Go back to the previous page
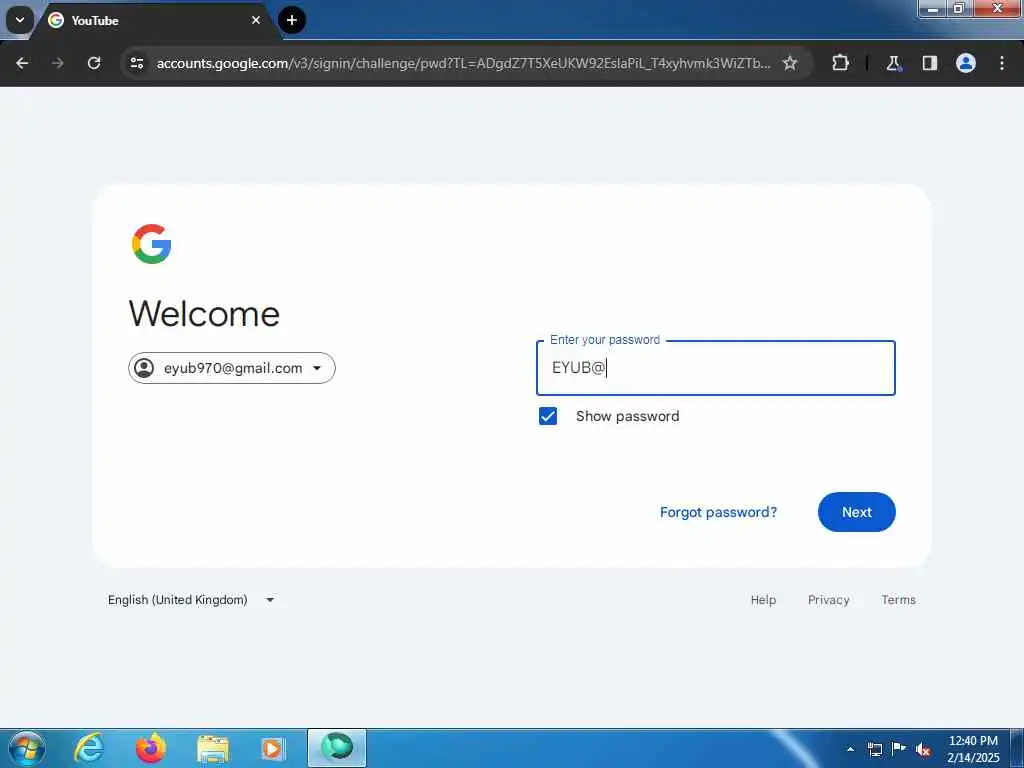1024x768 pixels. 22,63
